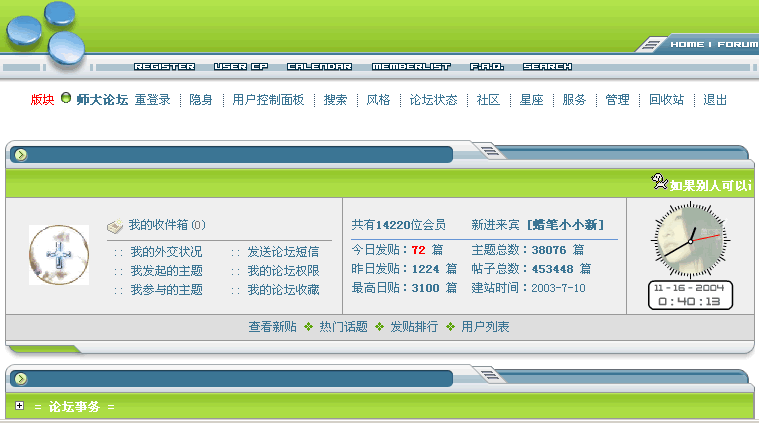The width and height of the screenshot is (759, 423).
Task: Click the striped page icon beside HOME
Action: tap(652, 45)
